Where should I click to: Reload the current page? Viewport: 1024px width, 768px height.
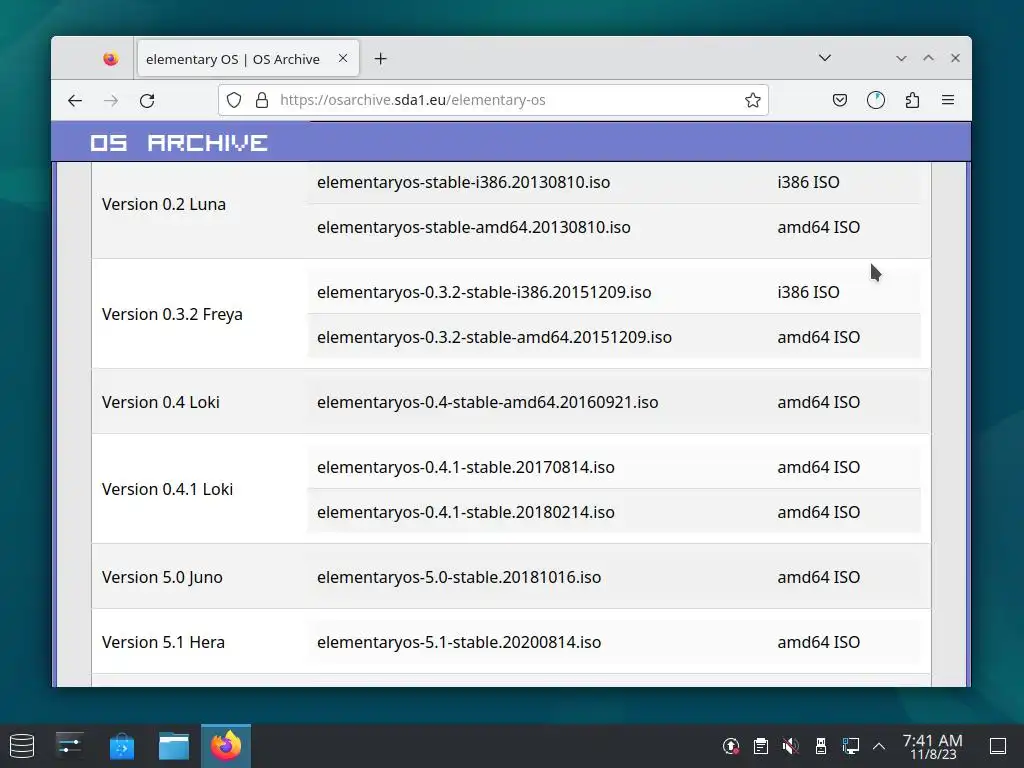point(147,101)
